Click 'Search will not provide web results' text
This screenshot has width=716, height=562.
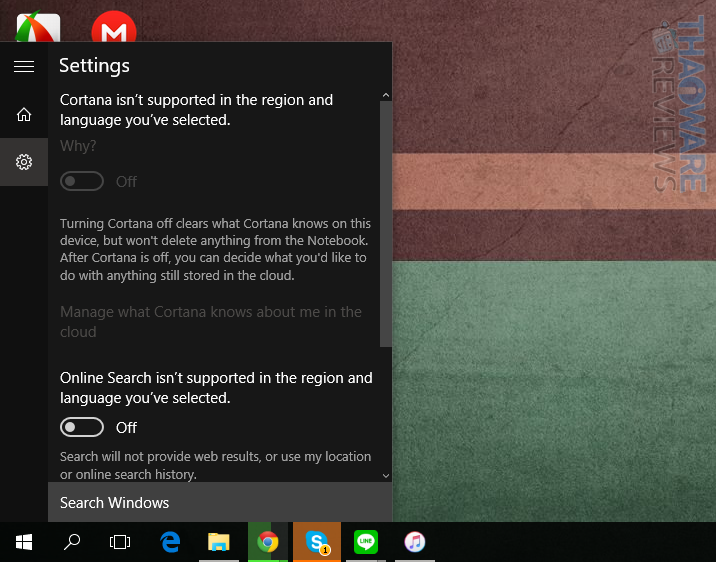coord(215,465)
